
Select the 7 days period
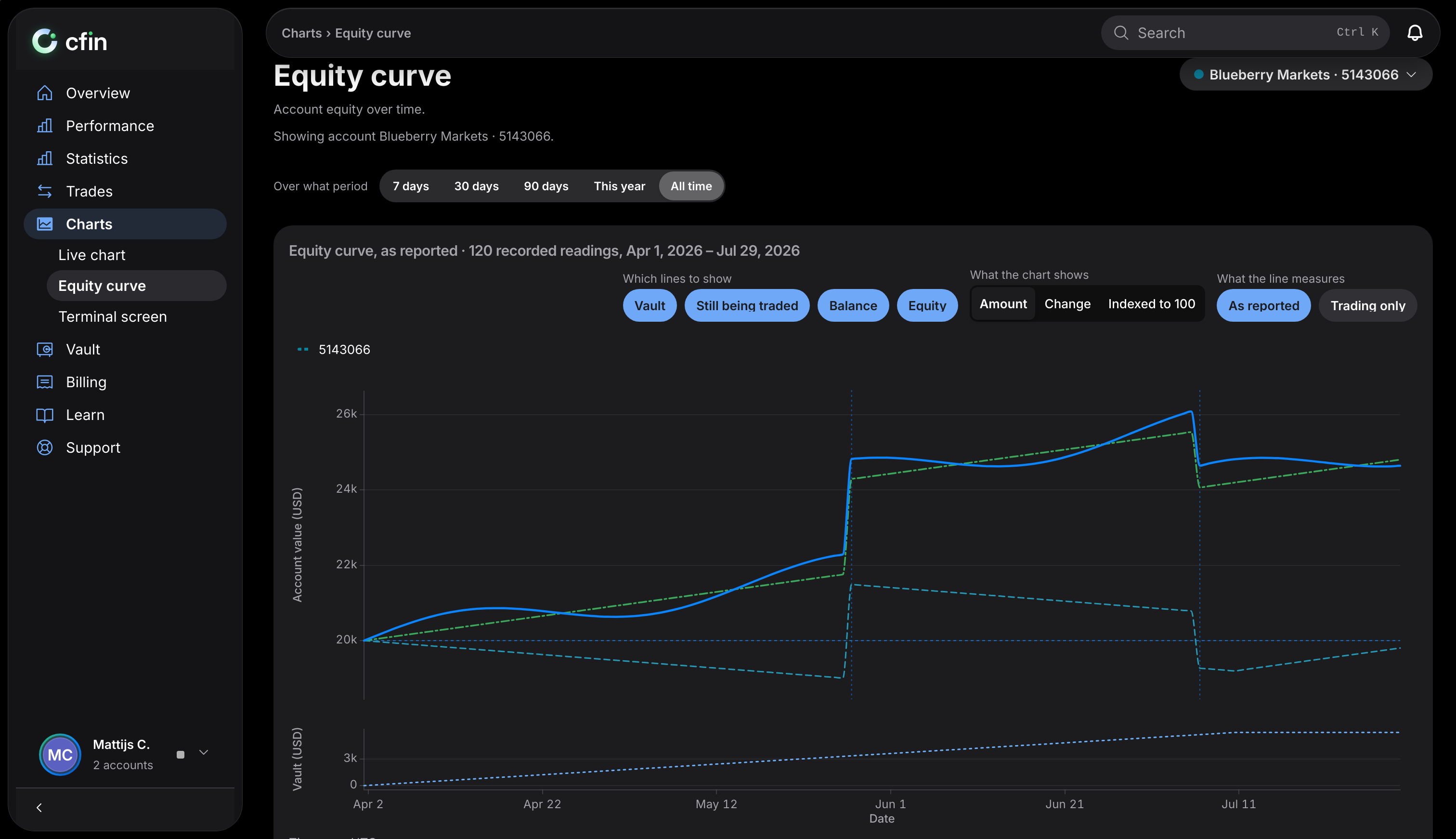click(411, 186)
